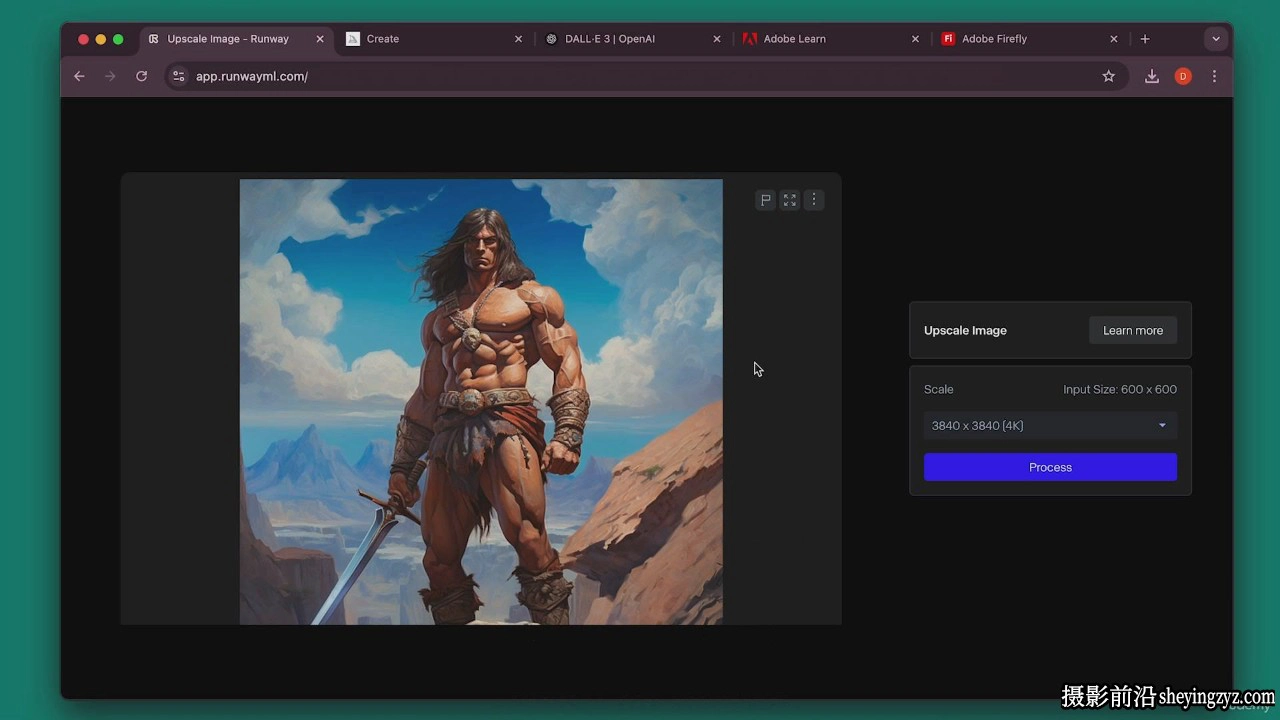
Task: Close the Adobe Learn tab
Action: tap(915, 39)
